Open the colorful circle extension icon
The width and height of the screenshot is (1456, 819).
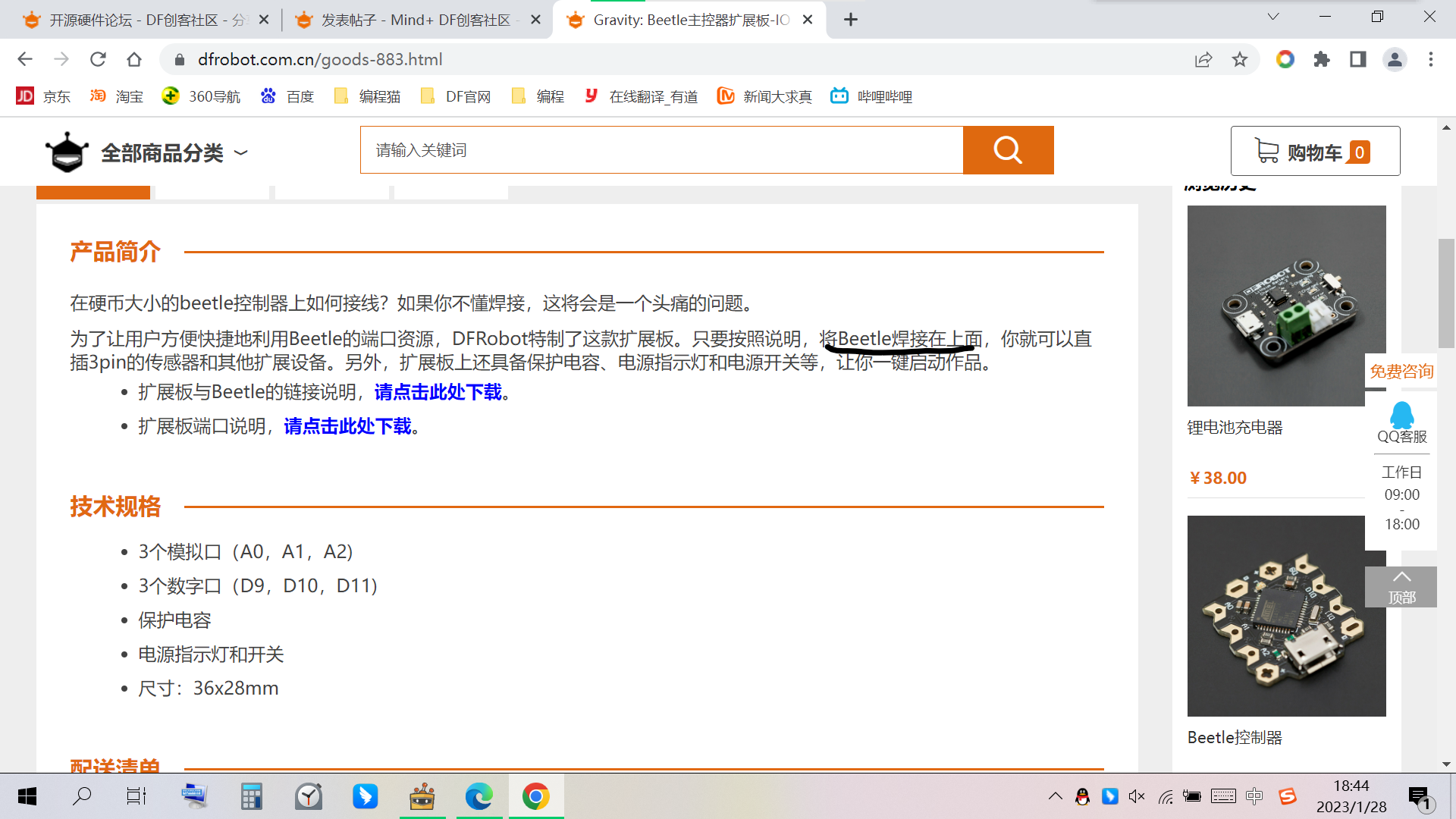pyautogui.click(x=1285, y=59)
